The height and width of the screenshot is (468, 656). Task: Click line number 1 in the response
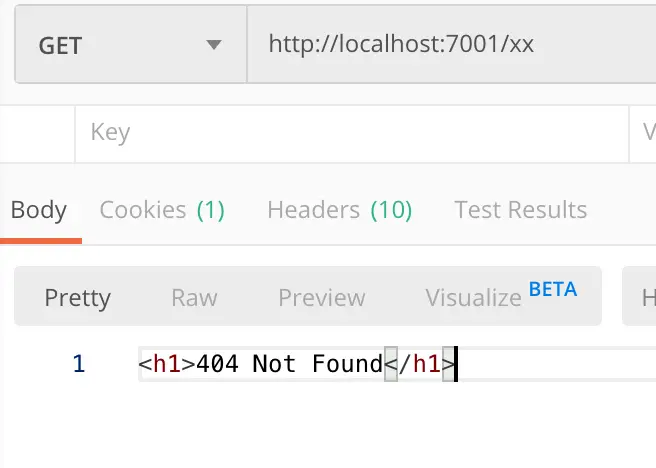[78, 364]
